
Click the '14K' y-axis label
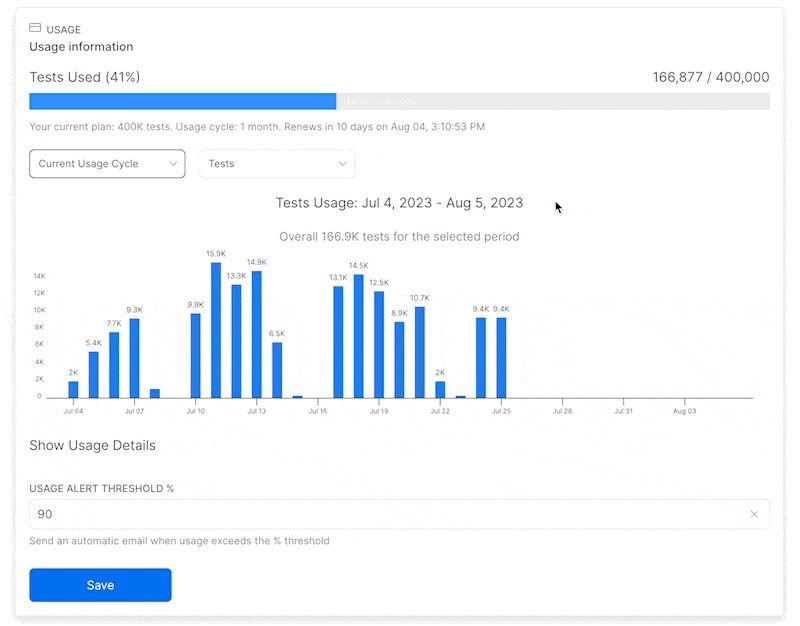39,276
